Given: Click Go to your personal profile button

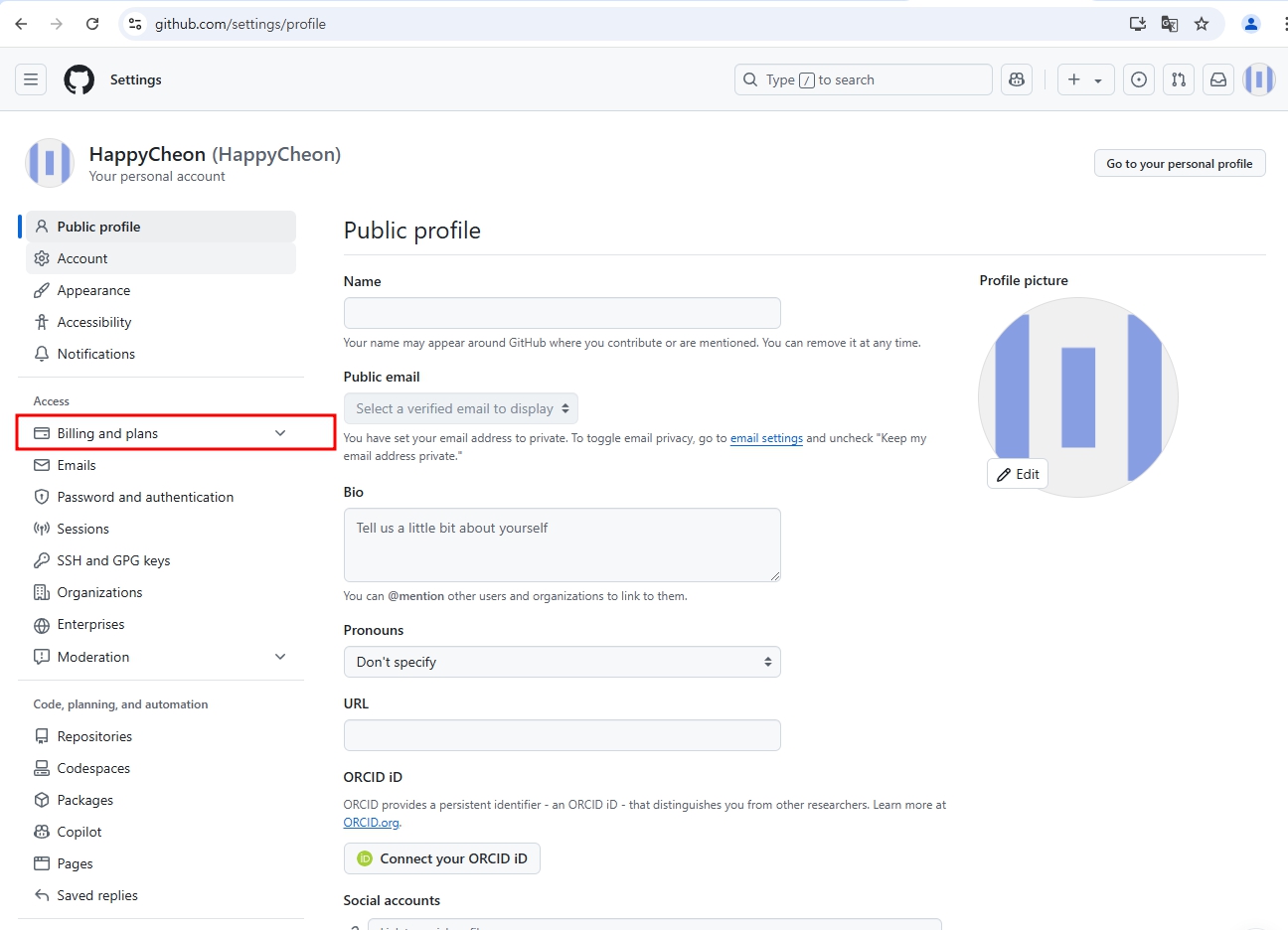Looking at the screenshot, I should pos(1180,164).
